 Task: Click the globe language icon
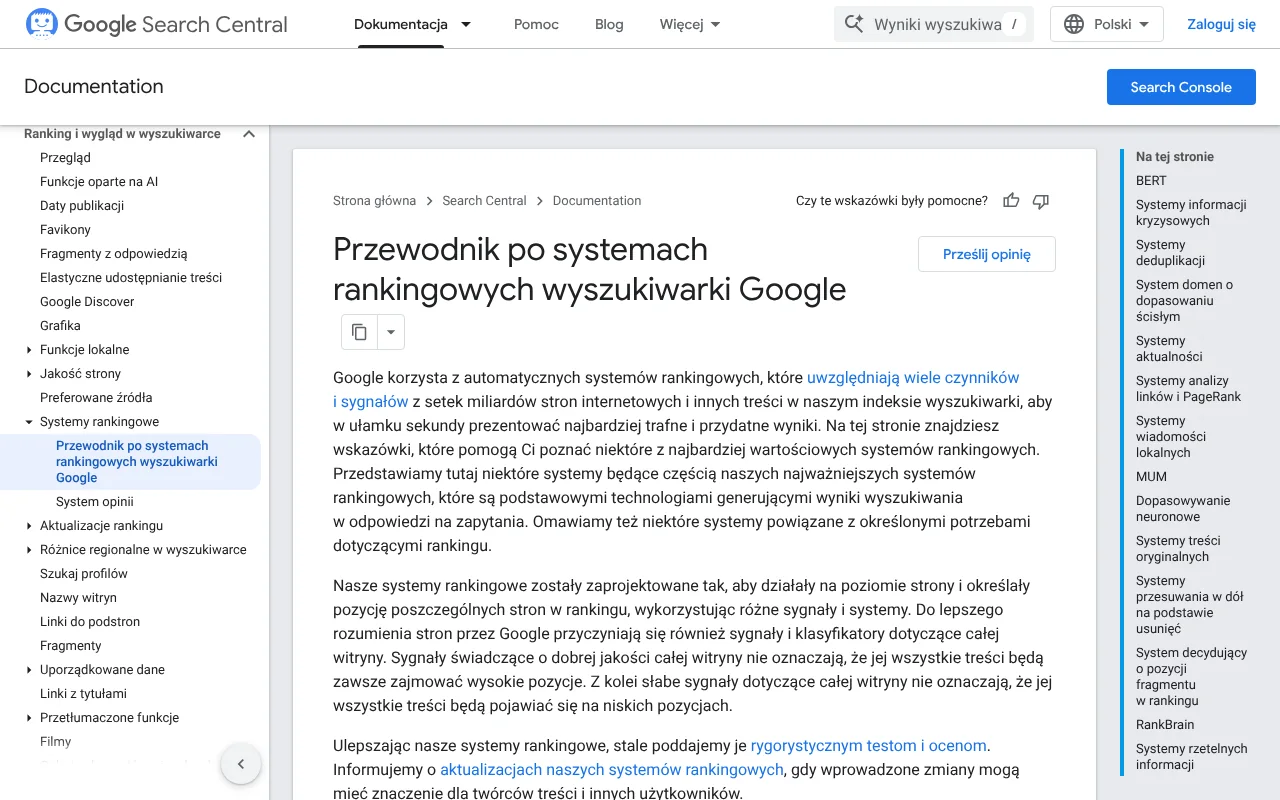(x=1074, y=24)
